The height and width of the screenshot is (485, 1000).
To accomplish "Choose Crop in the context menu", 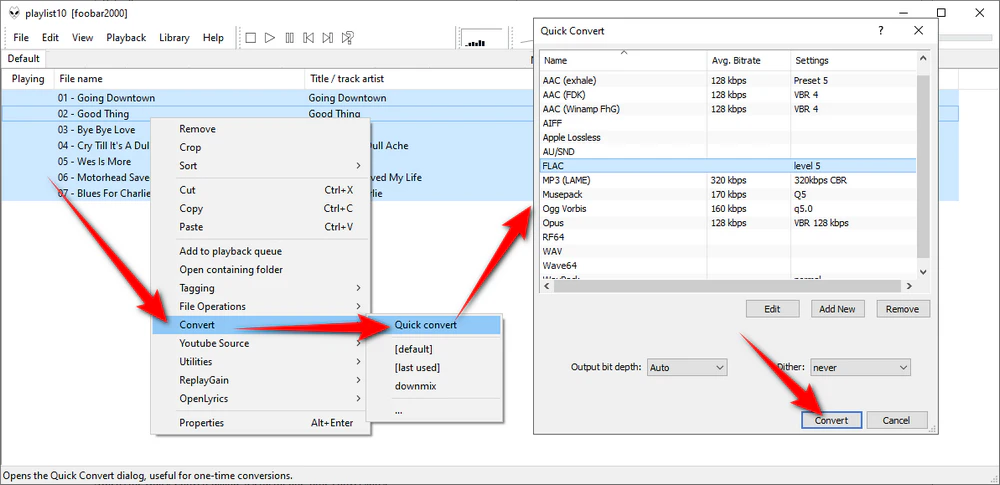I will point(260,147).
